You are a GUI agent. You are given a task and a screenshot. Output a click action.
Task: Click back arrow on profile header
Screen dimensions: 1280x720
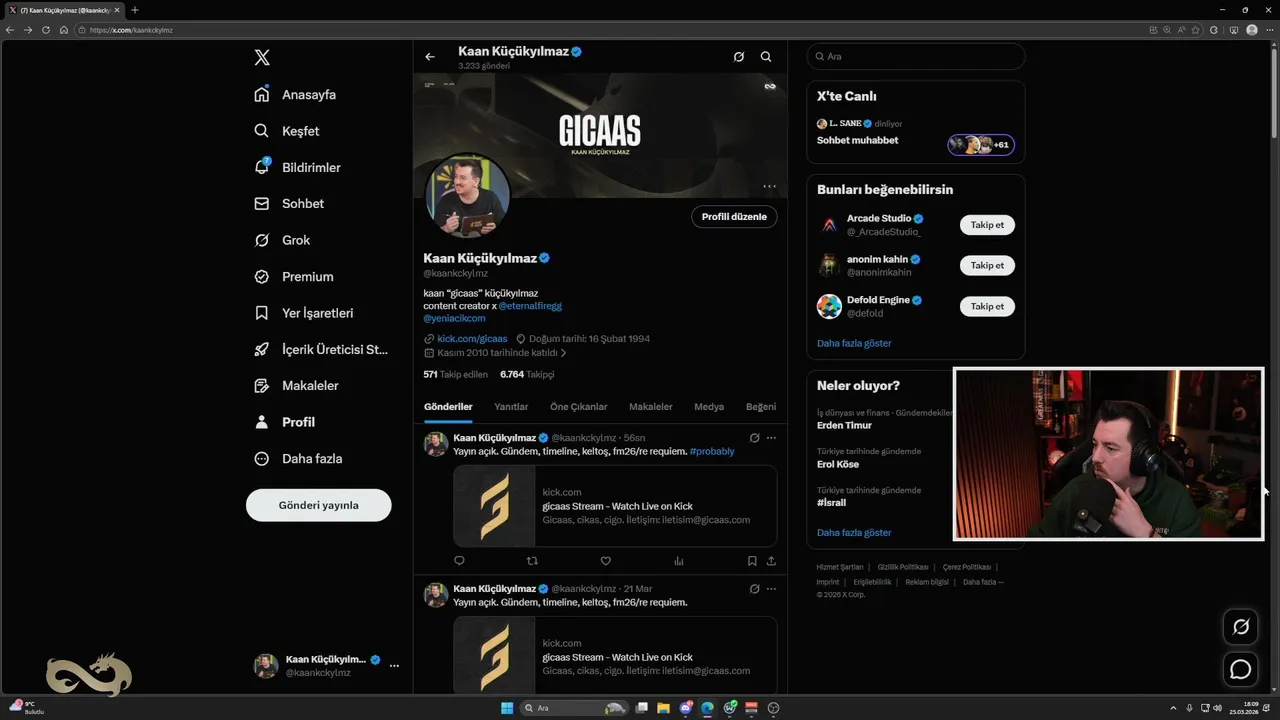click(430, 57)
